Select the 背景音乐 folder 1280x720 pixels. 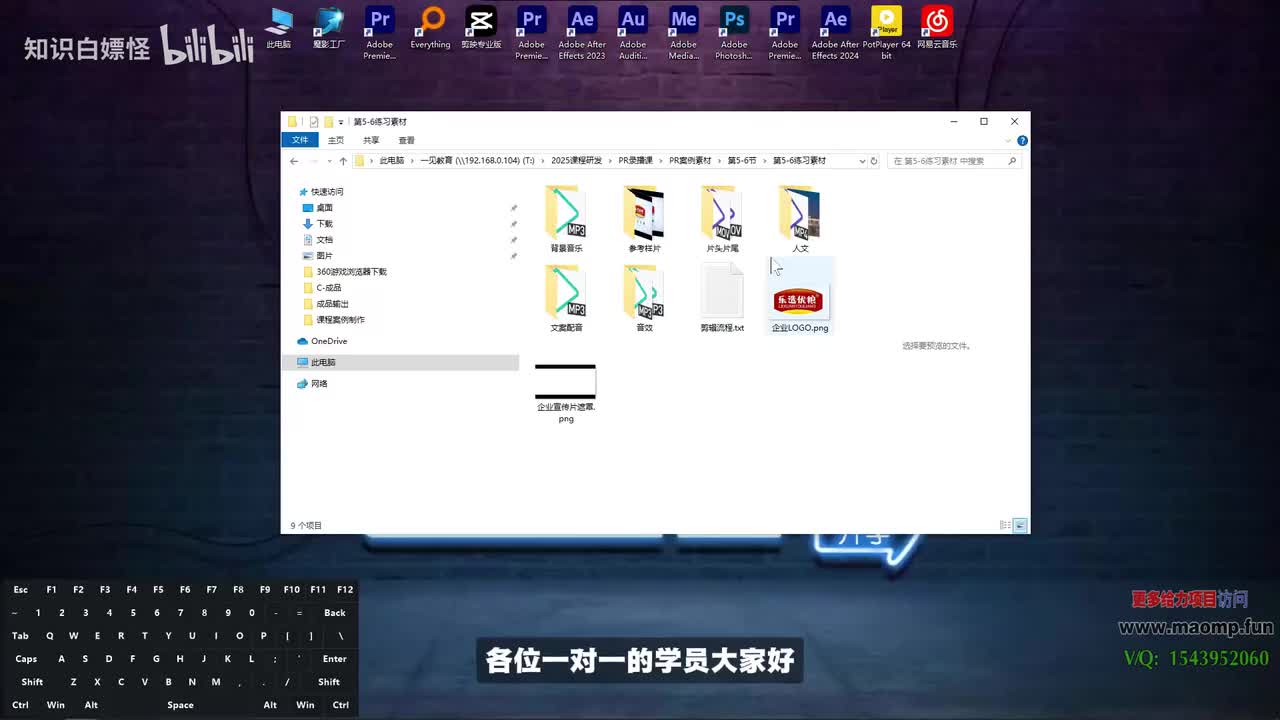coord(566,218)
